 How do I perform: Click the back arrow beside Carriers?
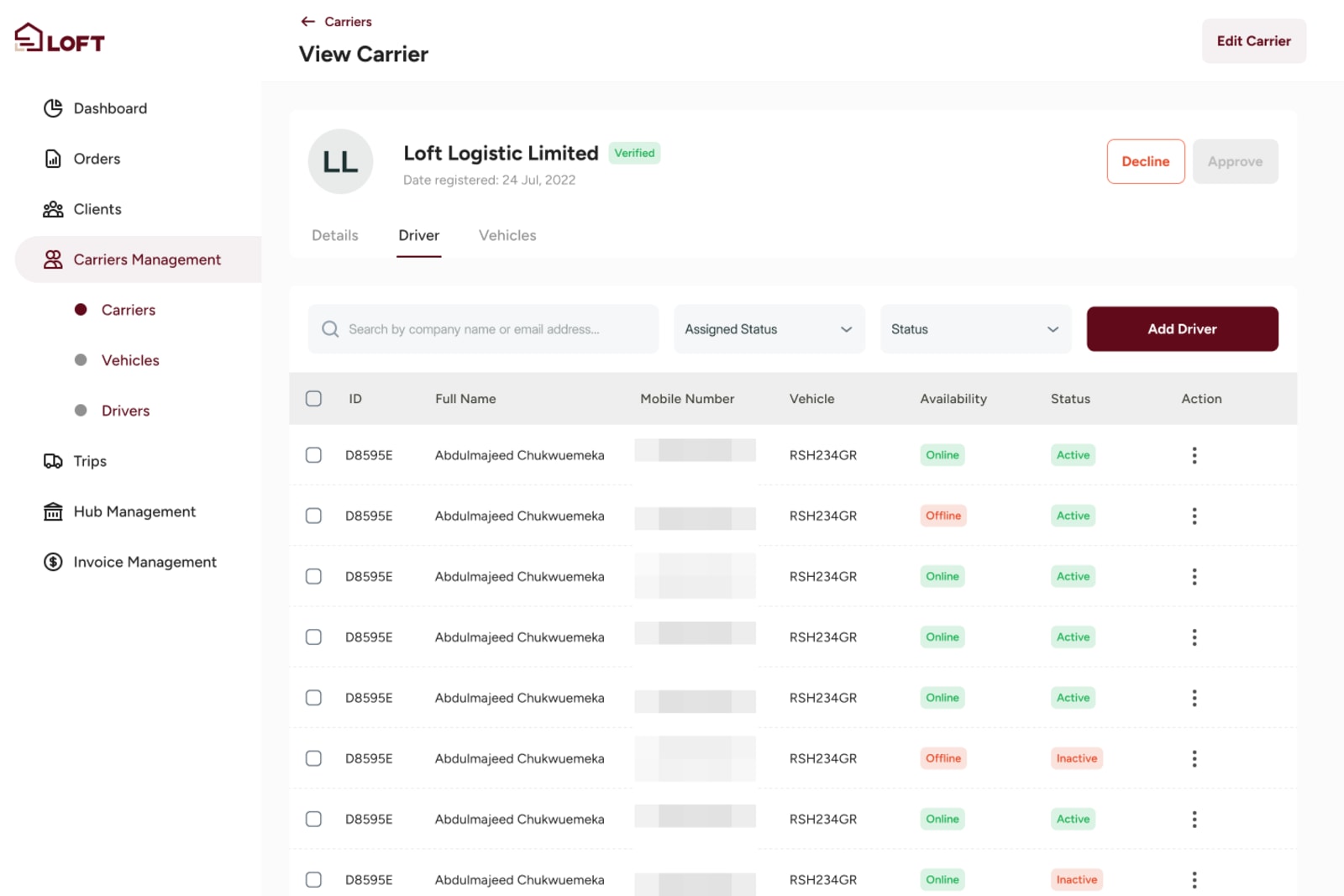308,22
